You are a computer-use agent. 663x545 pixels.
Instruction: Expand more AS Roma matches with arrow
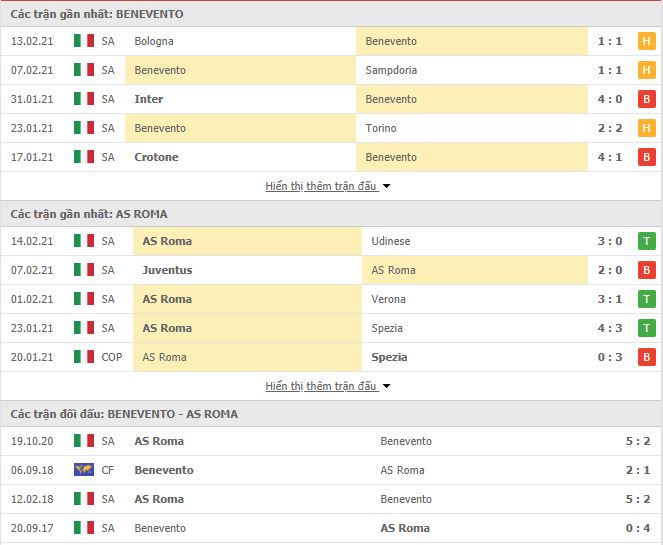[386, 386]
